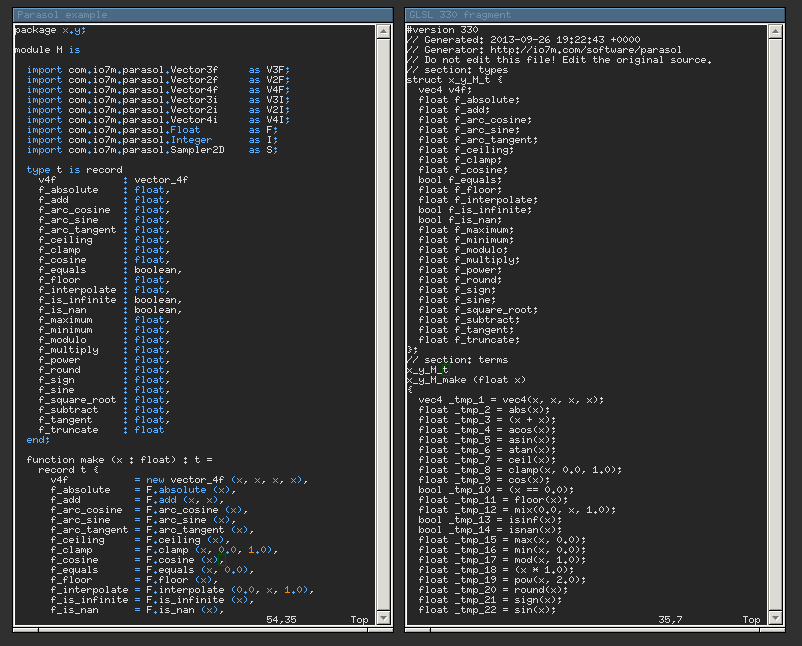This screenshot has width=802, height=646.
Task: Click the 'vec4 v4f;' declaration
Action: click(445, 90)
